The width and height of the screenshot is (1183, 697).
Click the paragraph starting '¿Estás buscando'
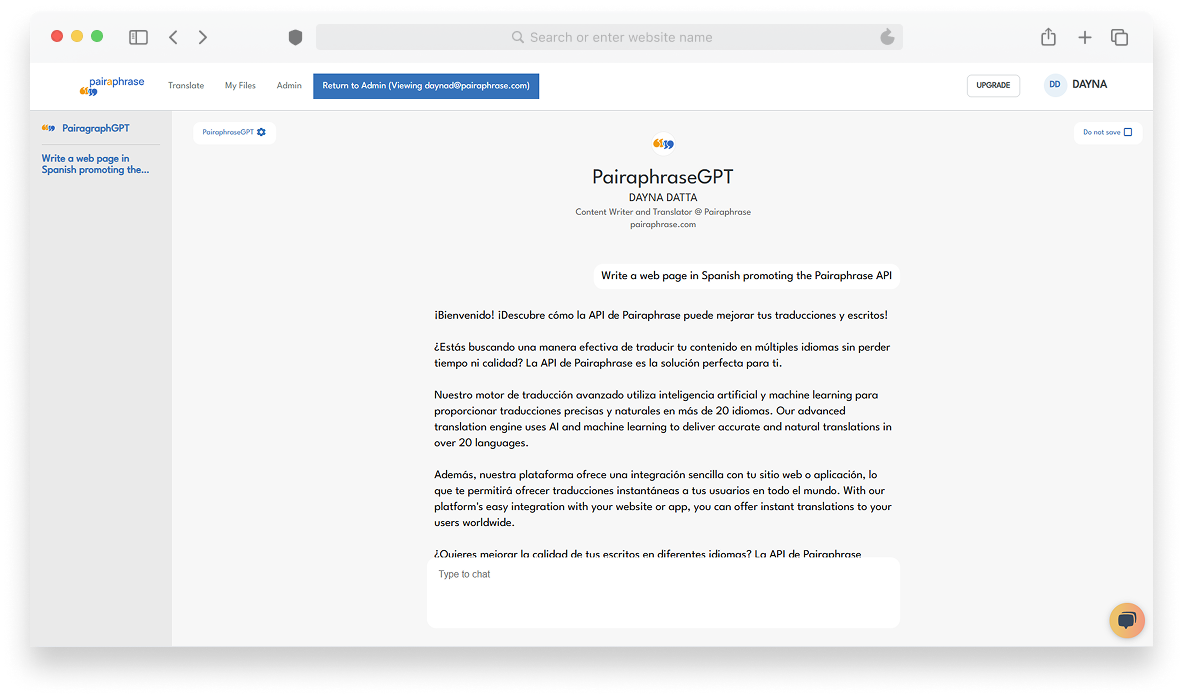[x=662, y=355]
